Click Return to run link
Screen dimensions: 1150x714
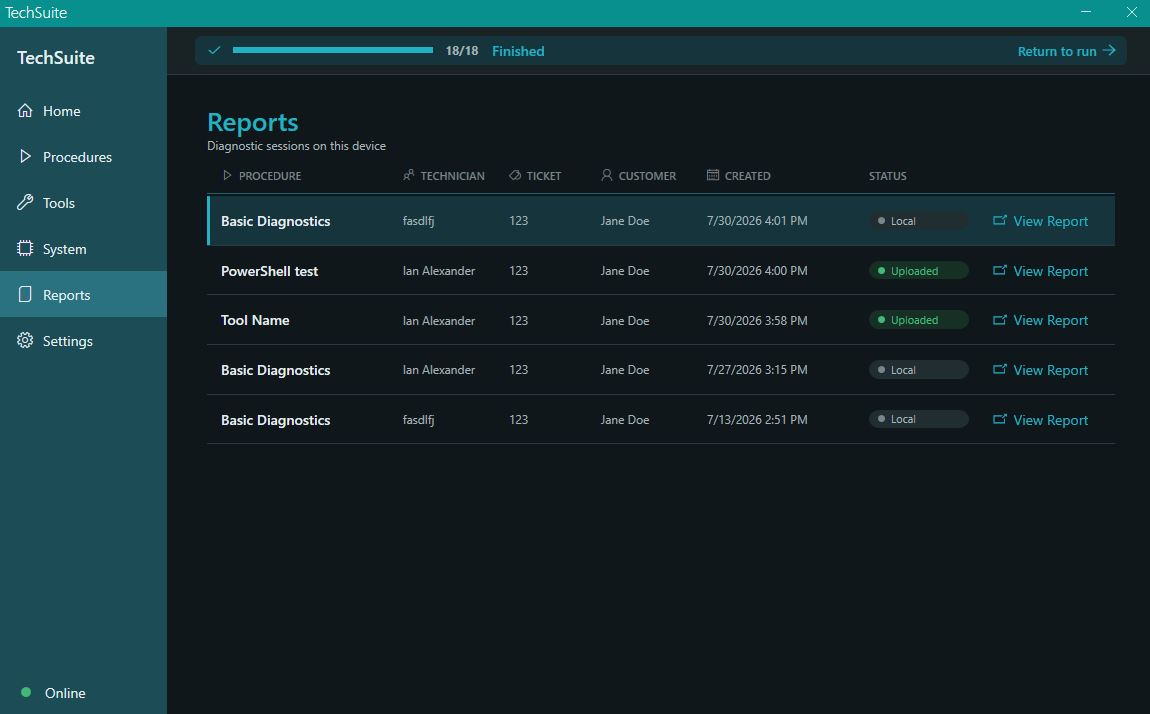click(x=1066, y=51)
